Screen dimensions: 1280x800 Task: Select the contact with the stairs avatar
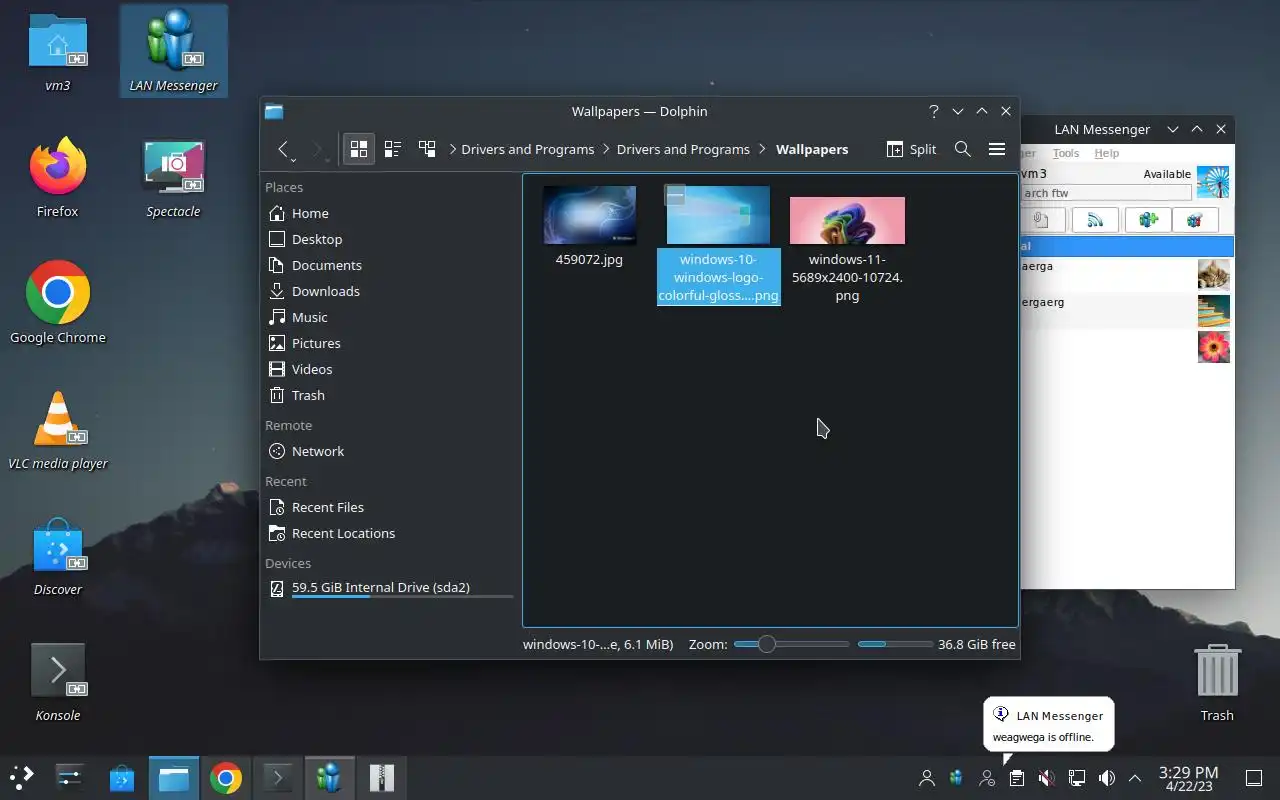coord(1127,310)
